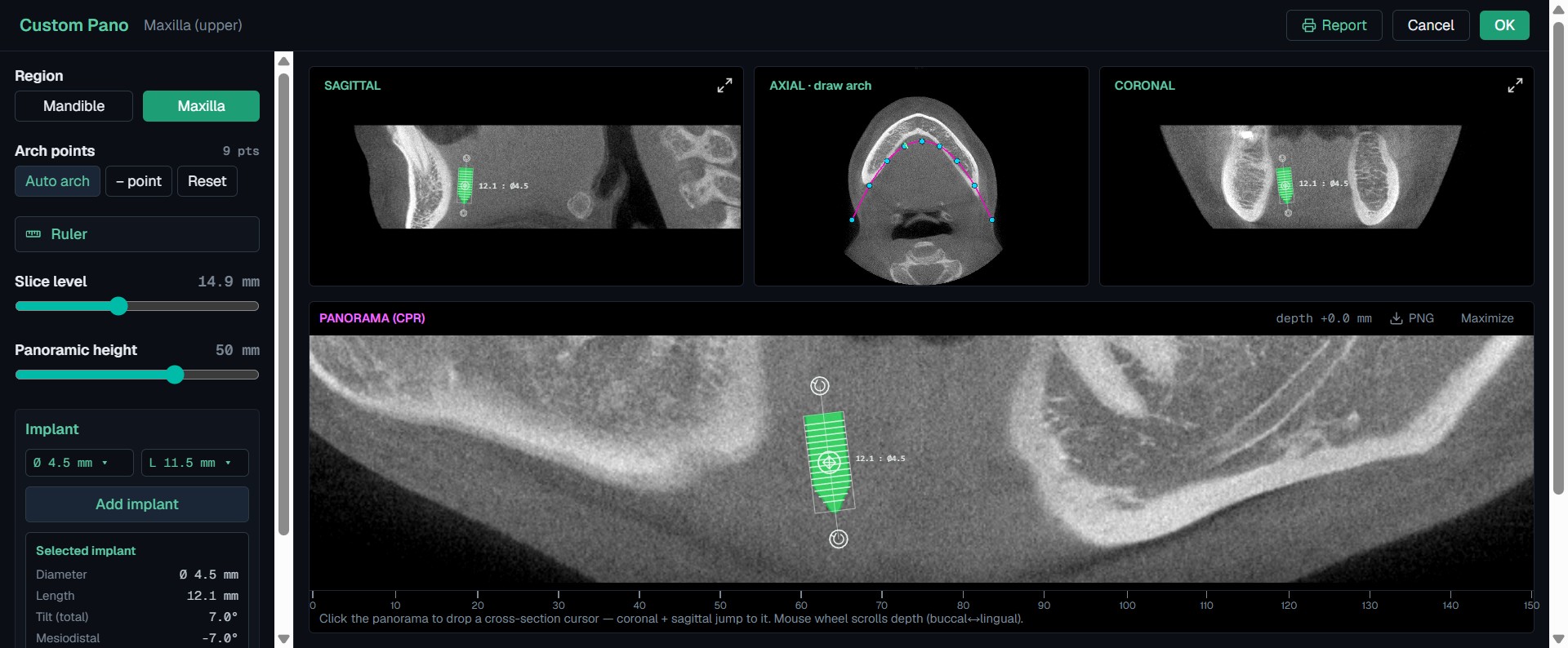Expand the Sagittal view to fullscreen
1568x648 pixels.
724,85
